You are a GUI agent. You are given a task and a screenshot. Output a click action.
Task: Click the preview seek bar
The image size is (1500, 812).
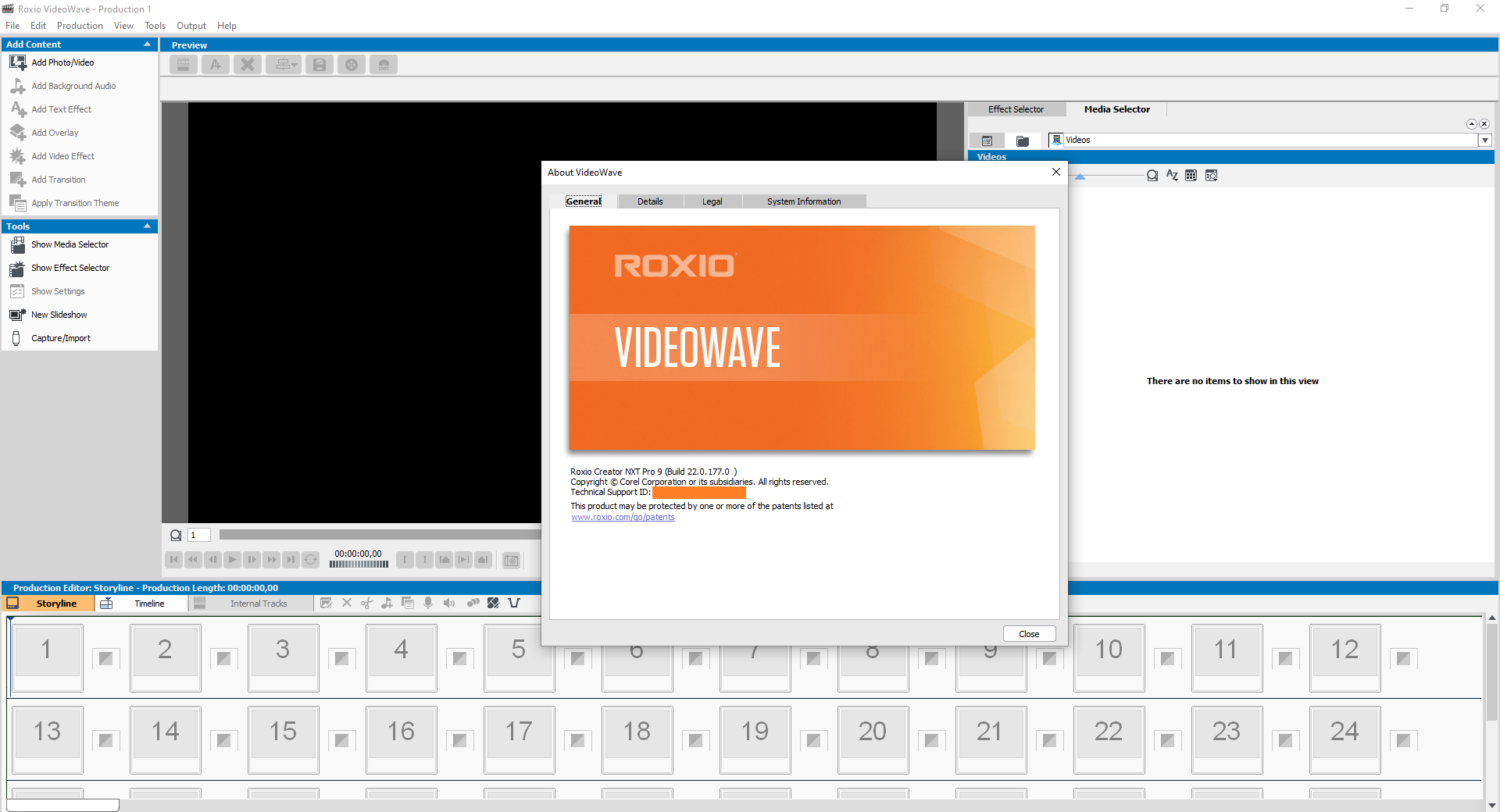[x=380, y=535]
